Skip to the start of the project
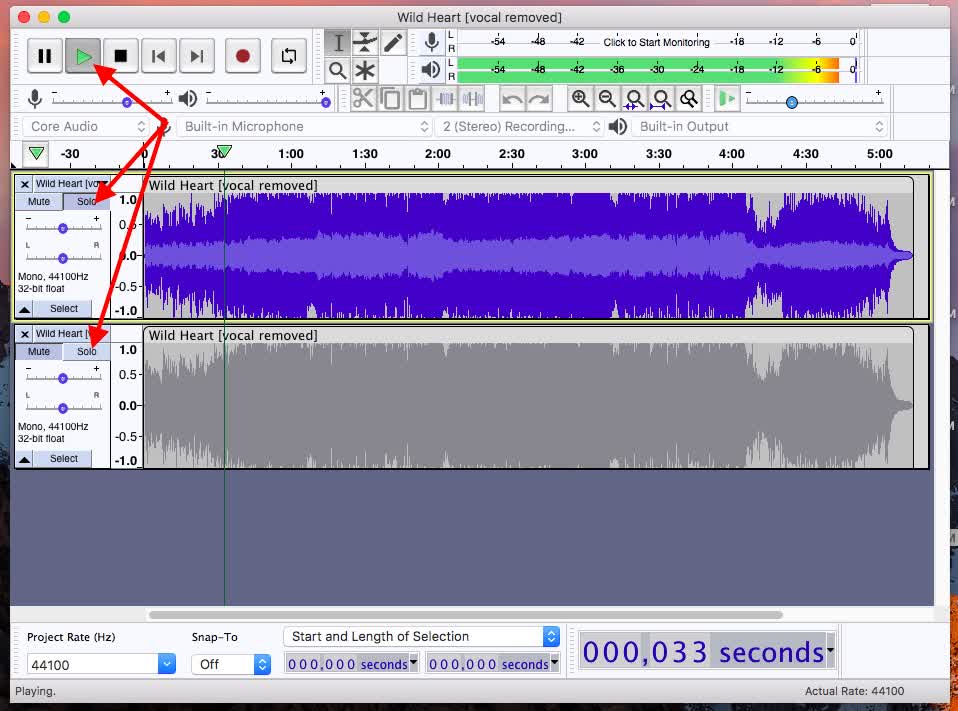The height and width of the screenshot is (711, 958). tap(159, 56)
